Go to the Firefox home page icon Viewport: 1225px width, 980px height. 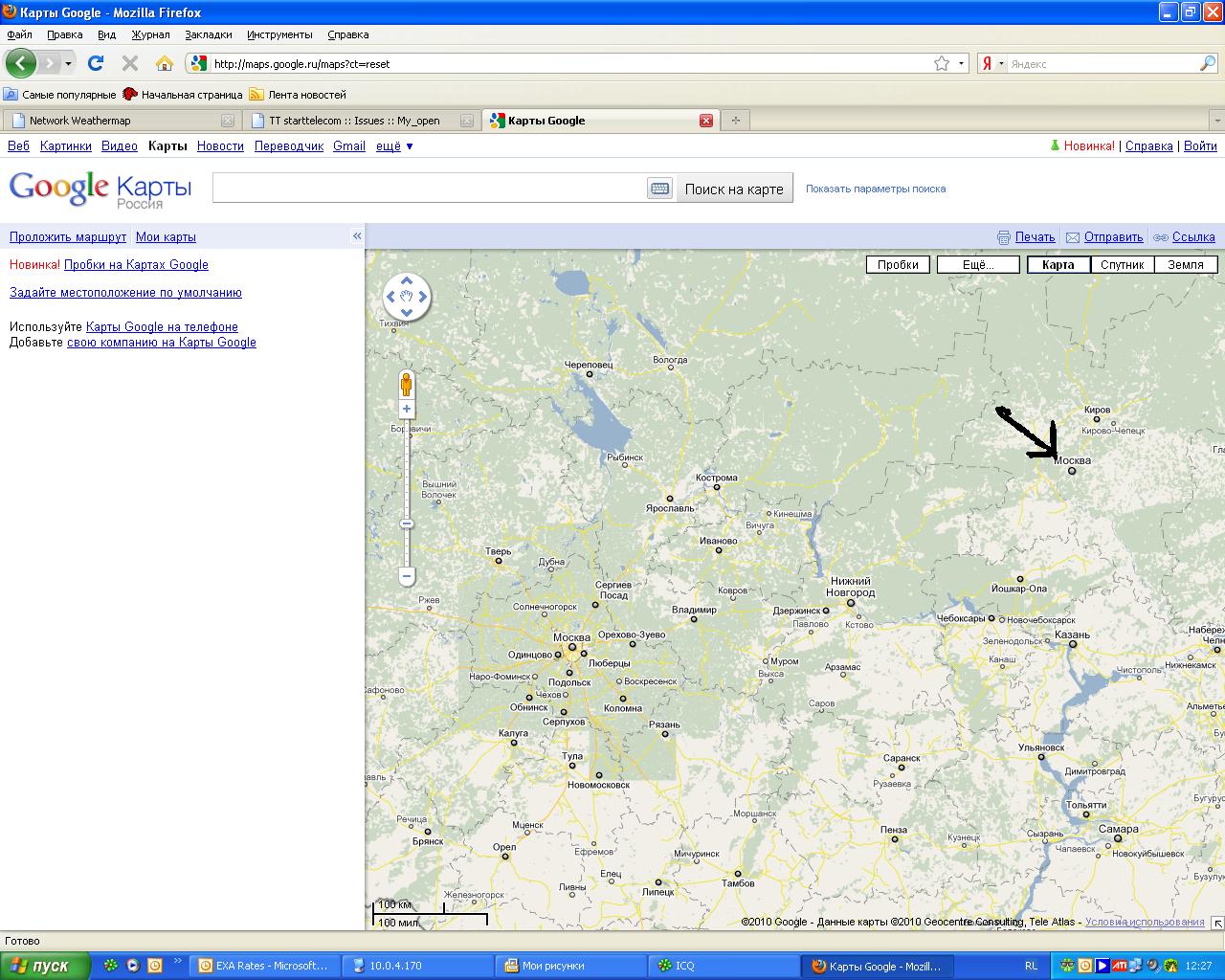[x=165, y=63]
